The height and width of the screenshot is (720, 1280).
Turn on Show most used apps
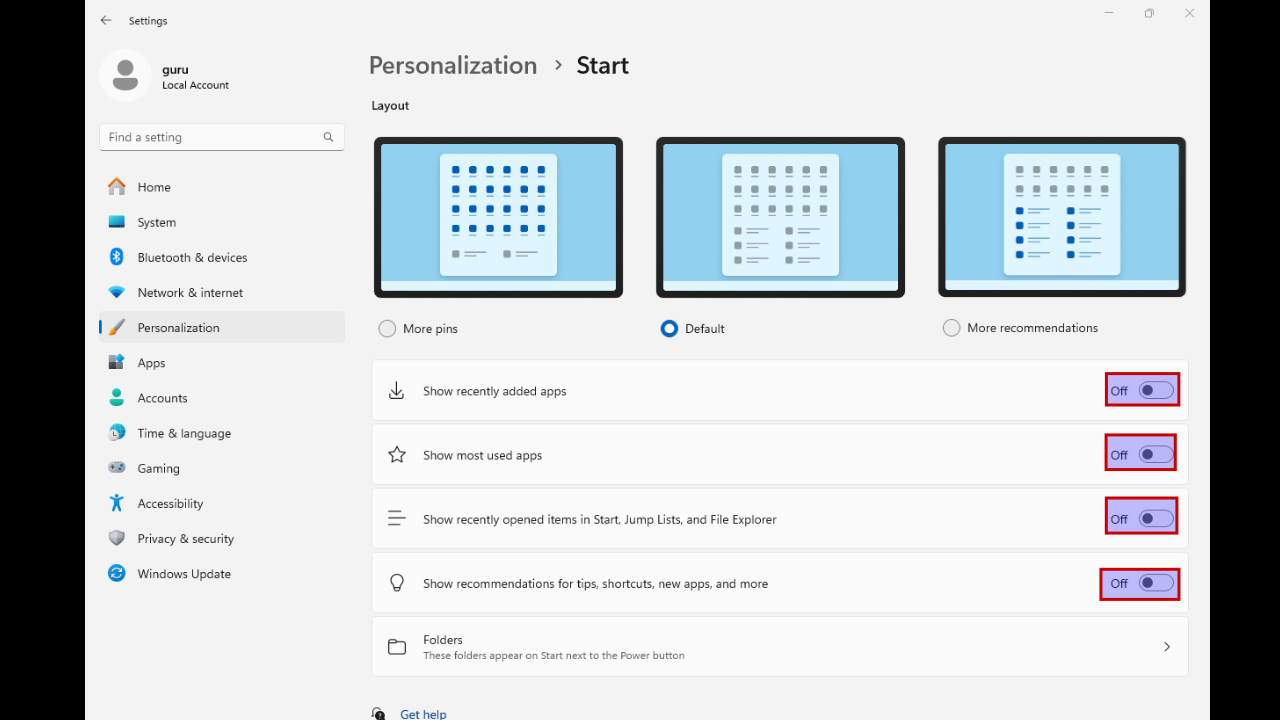(1156, 455)
